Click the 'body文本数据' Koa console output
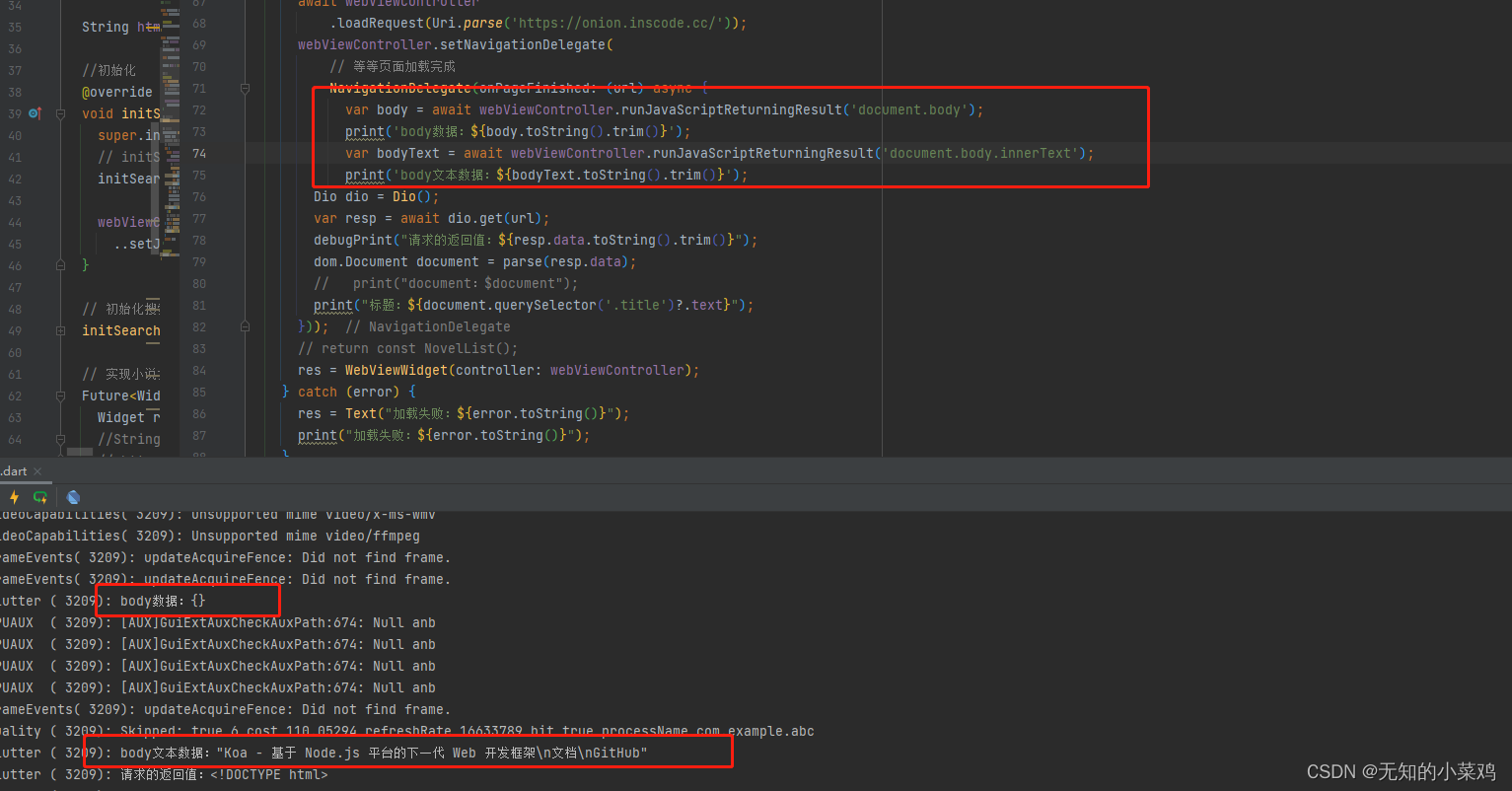 (384, 753)
